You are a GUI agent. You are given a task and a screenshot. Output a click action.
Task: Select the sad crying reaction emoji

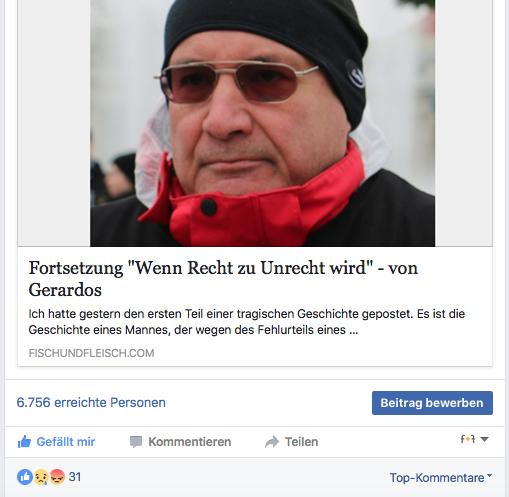coord(41,477)
